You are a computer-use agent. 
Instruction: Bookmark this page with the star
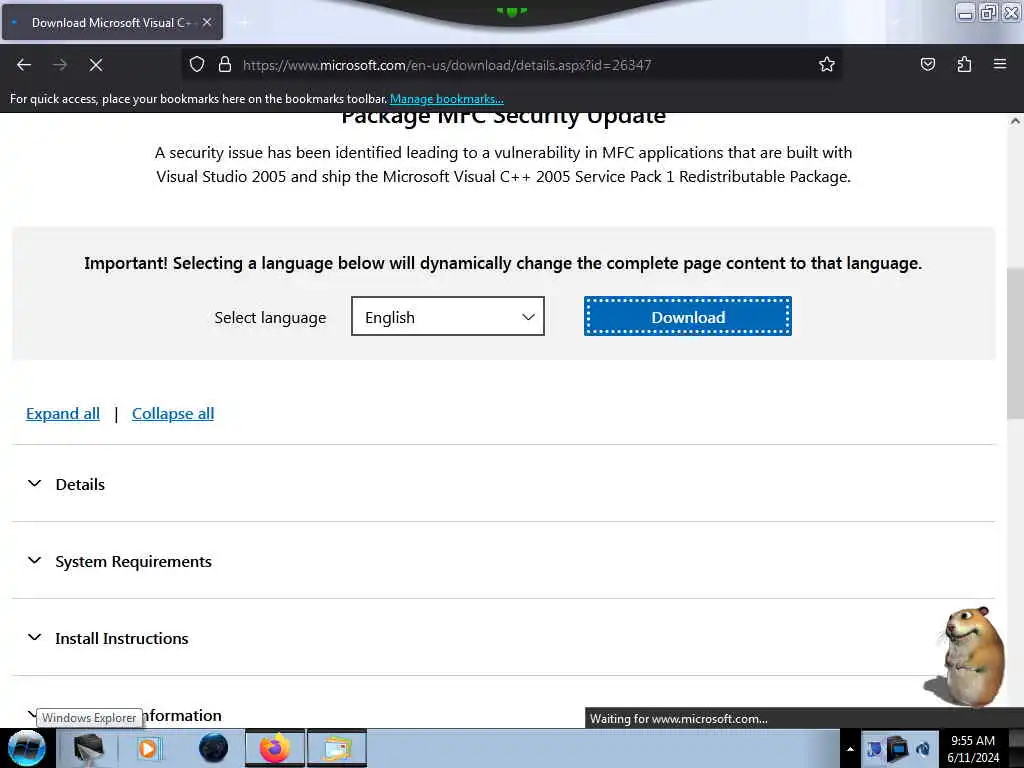[x=827, y=64]
